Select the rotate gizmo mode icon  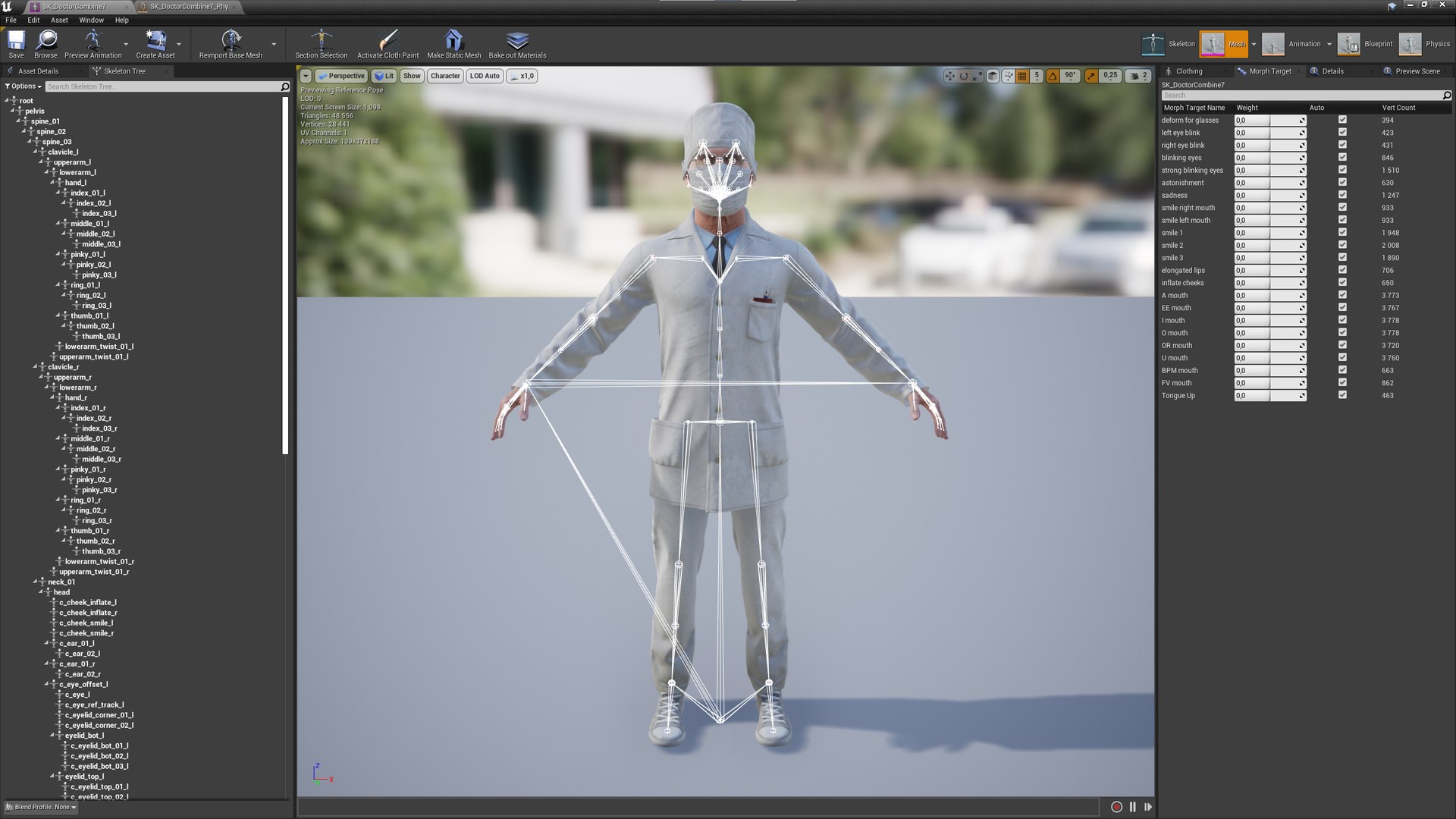click(x=964, y=76)
